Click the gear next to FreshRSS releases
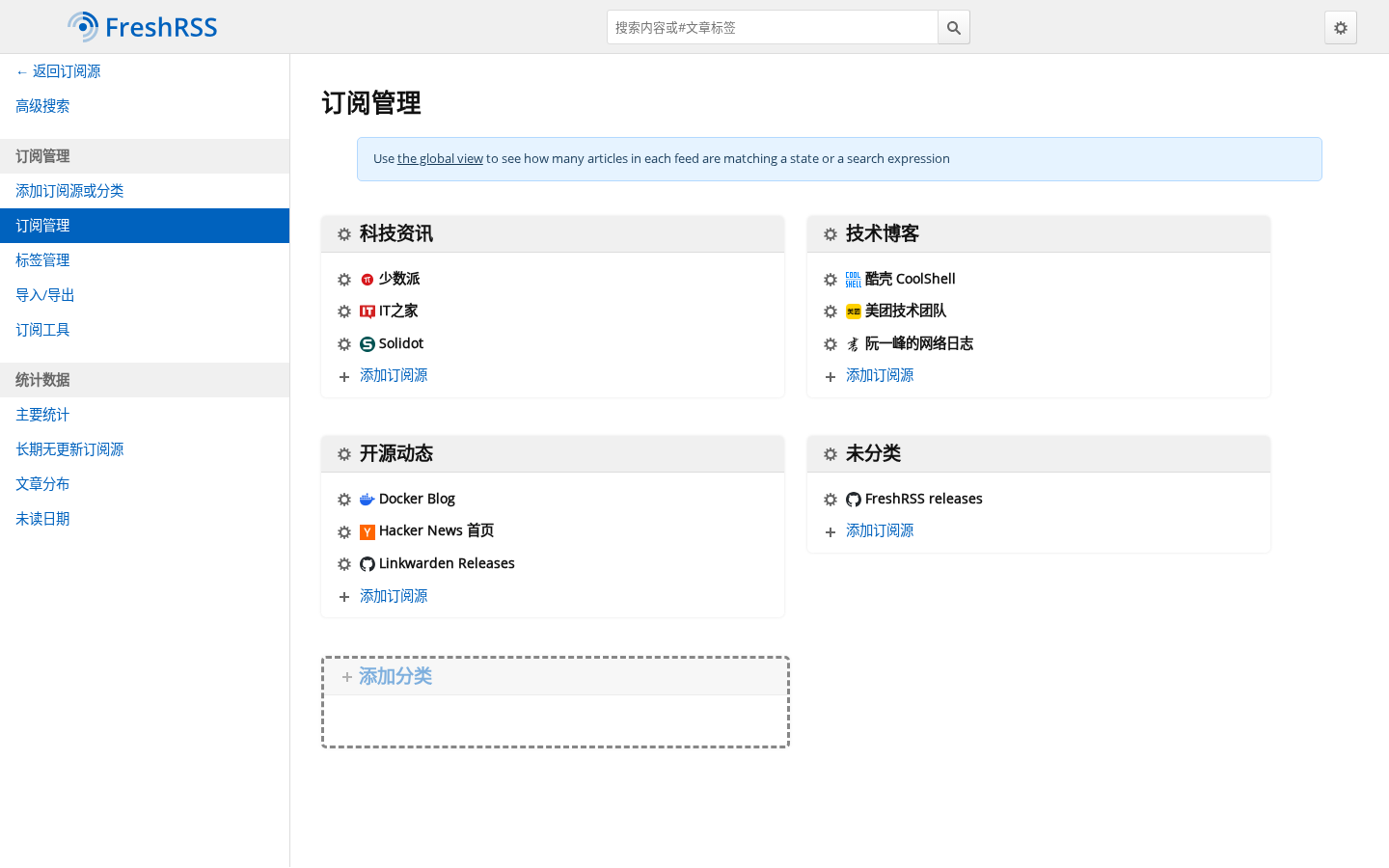The image size is (1389, 868). click(831, 500)
